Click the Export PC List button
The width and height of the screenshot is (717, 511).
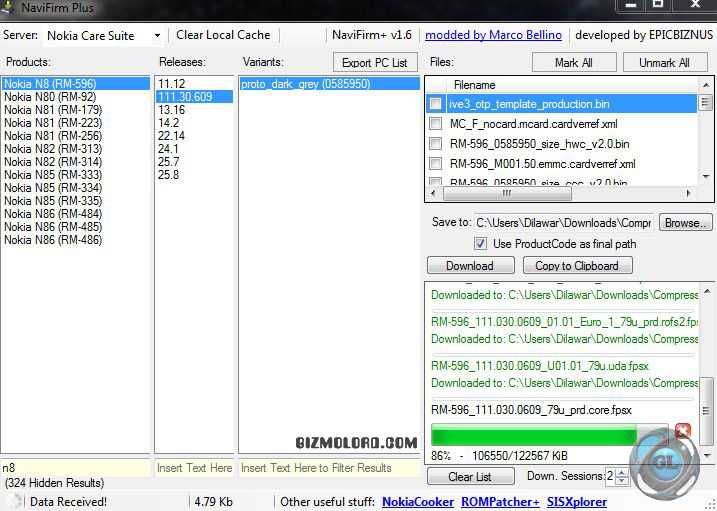(x=375, y=63)
